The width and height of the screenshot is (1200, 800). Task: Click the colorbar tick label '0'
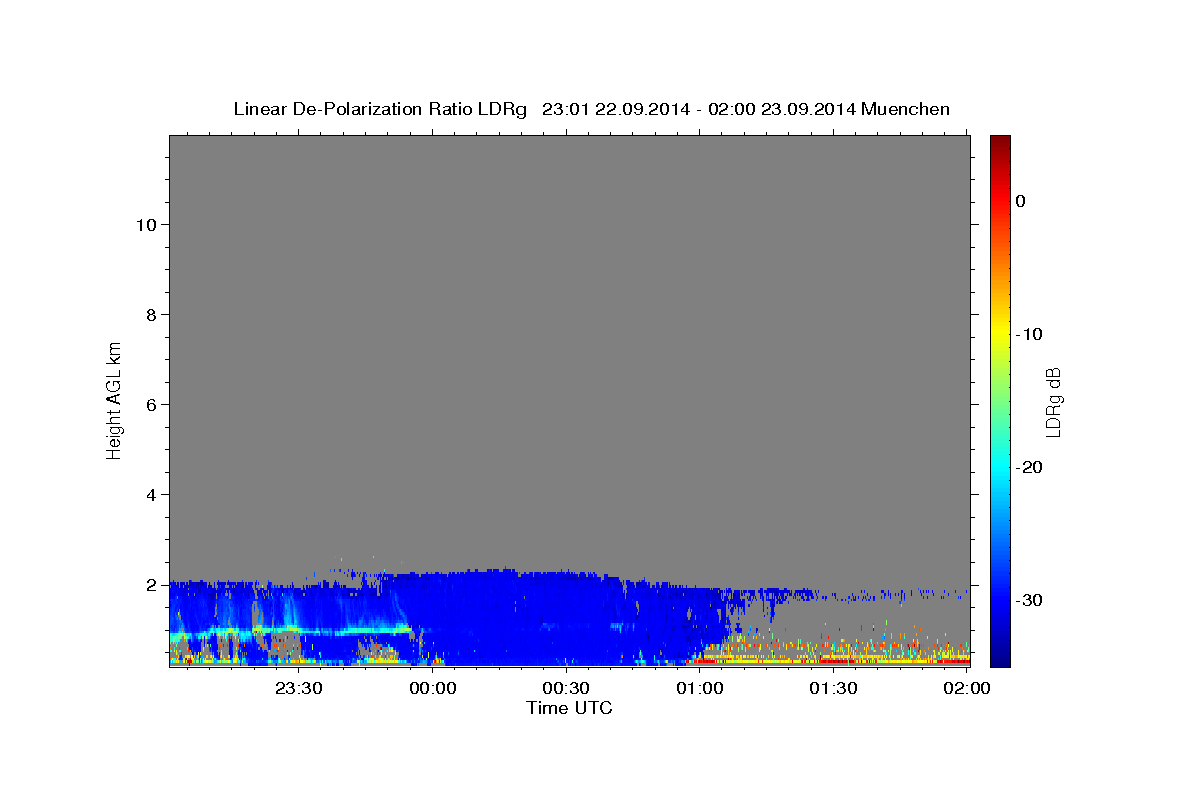point(1020,201)
